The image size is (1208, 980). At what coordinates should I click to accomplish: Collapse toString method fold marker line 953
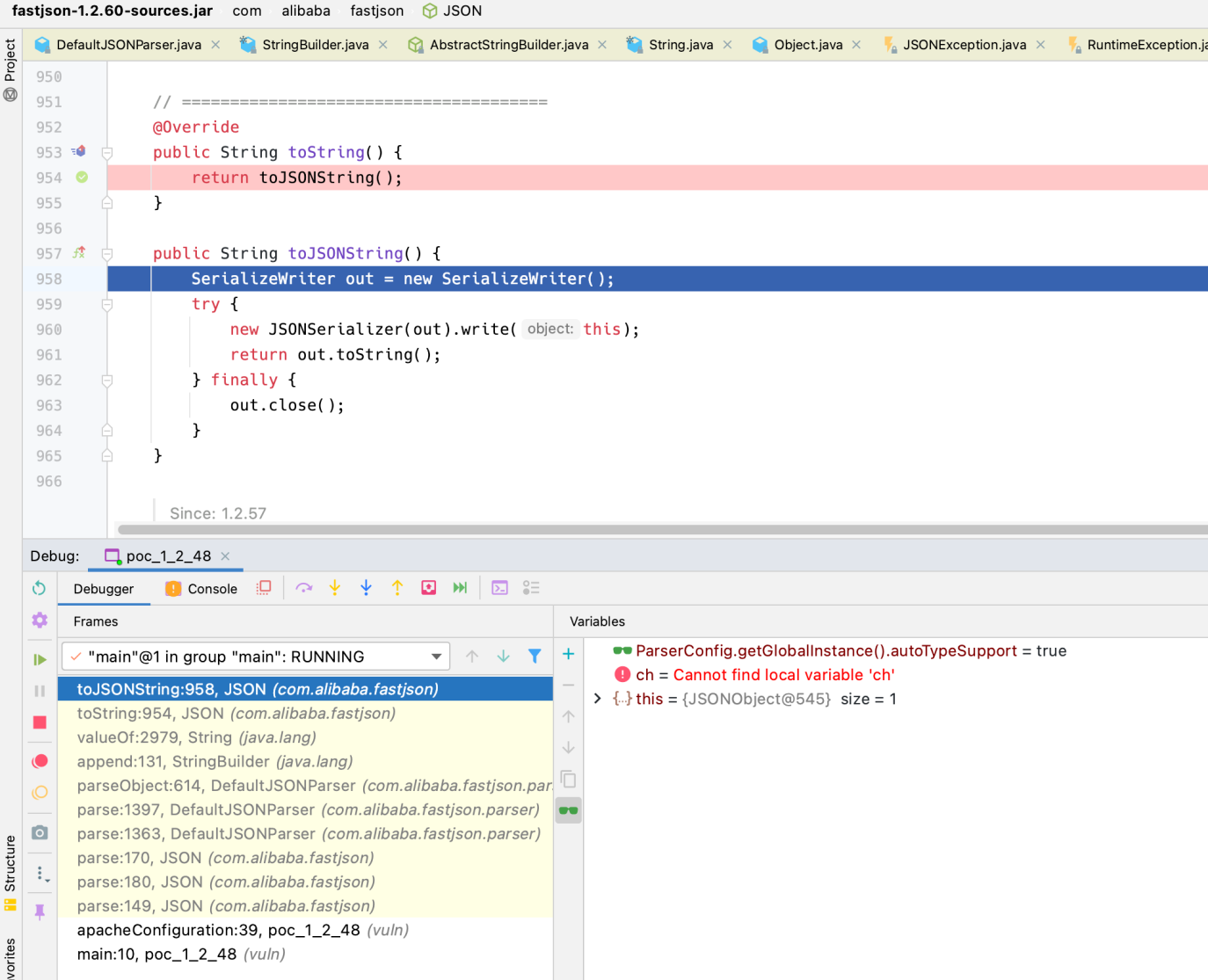pos(107,153)
